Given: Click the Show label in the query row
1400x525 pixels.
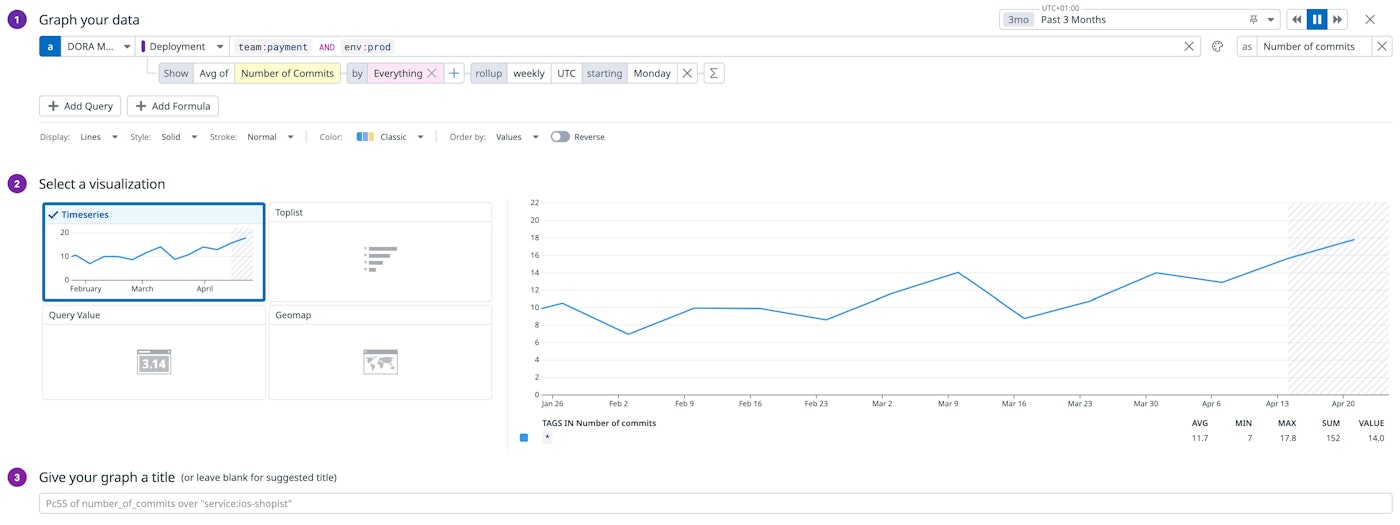Looking at the screenshot, I should (x=176, y=73).
